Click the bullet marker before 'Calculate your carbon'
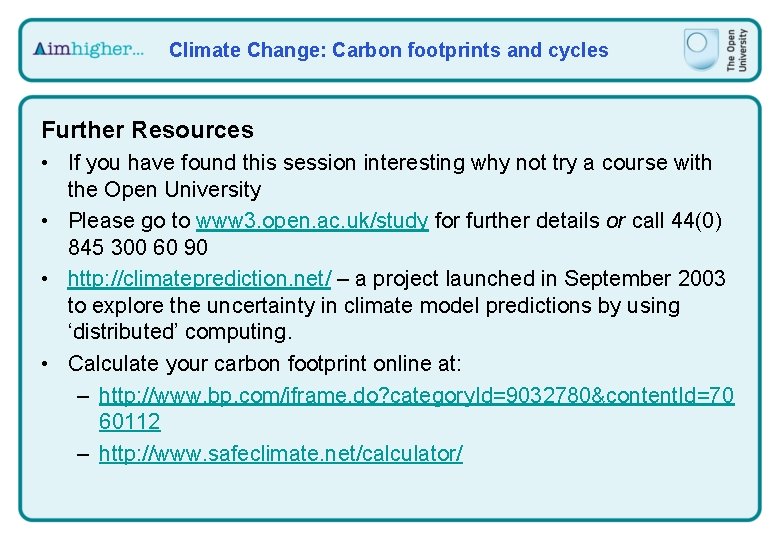Screen dimensions: 780x540 point(45,364)
